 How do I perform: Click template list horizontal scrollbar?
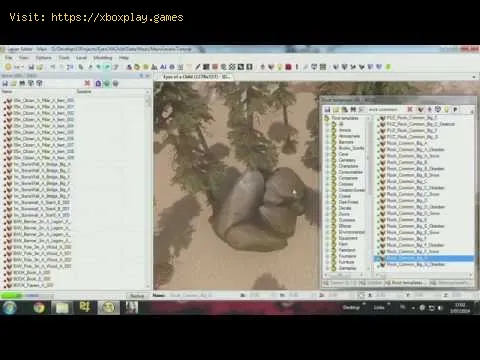coord(424,275)
